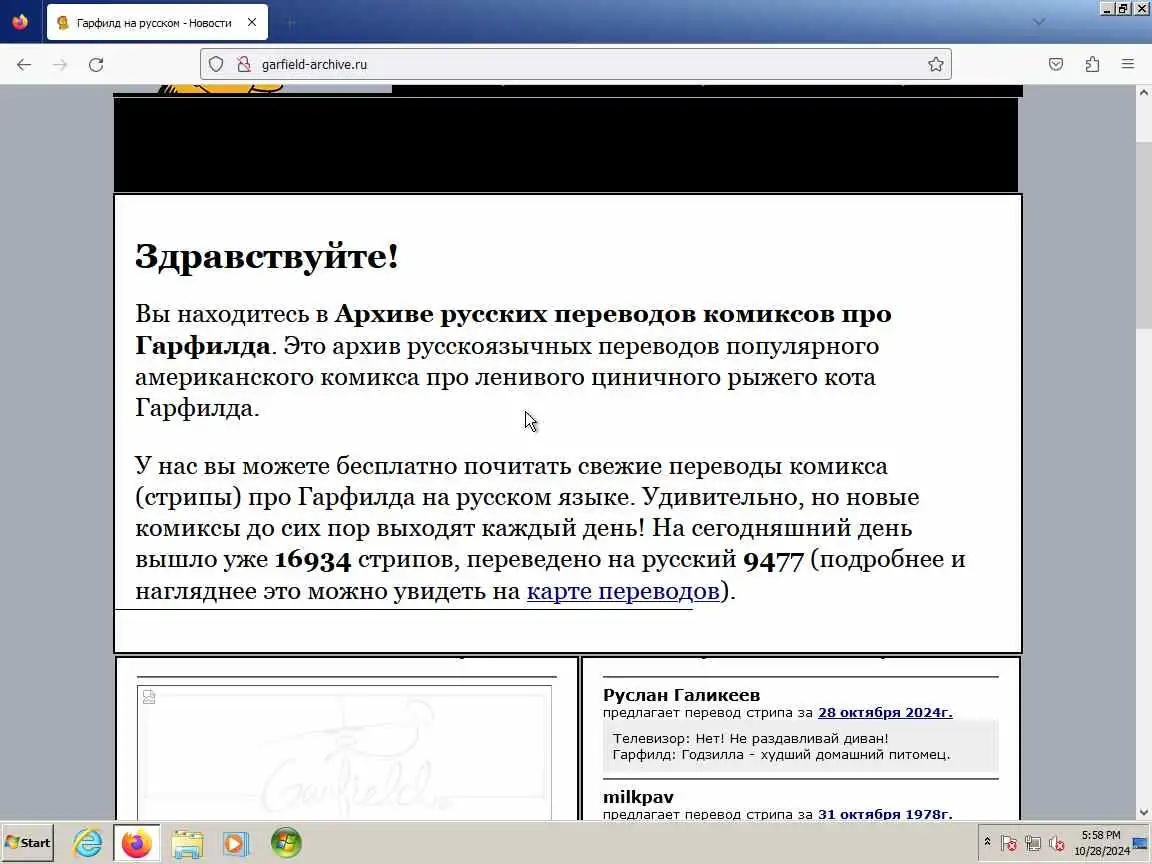Open Windows Media Player from taskbar
Image resolution: width=1152 pixels, height=864 pixels.
pos(236,843)
